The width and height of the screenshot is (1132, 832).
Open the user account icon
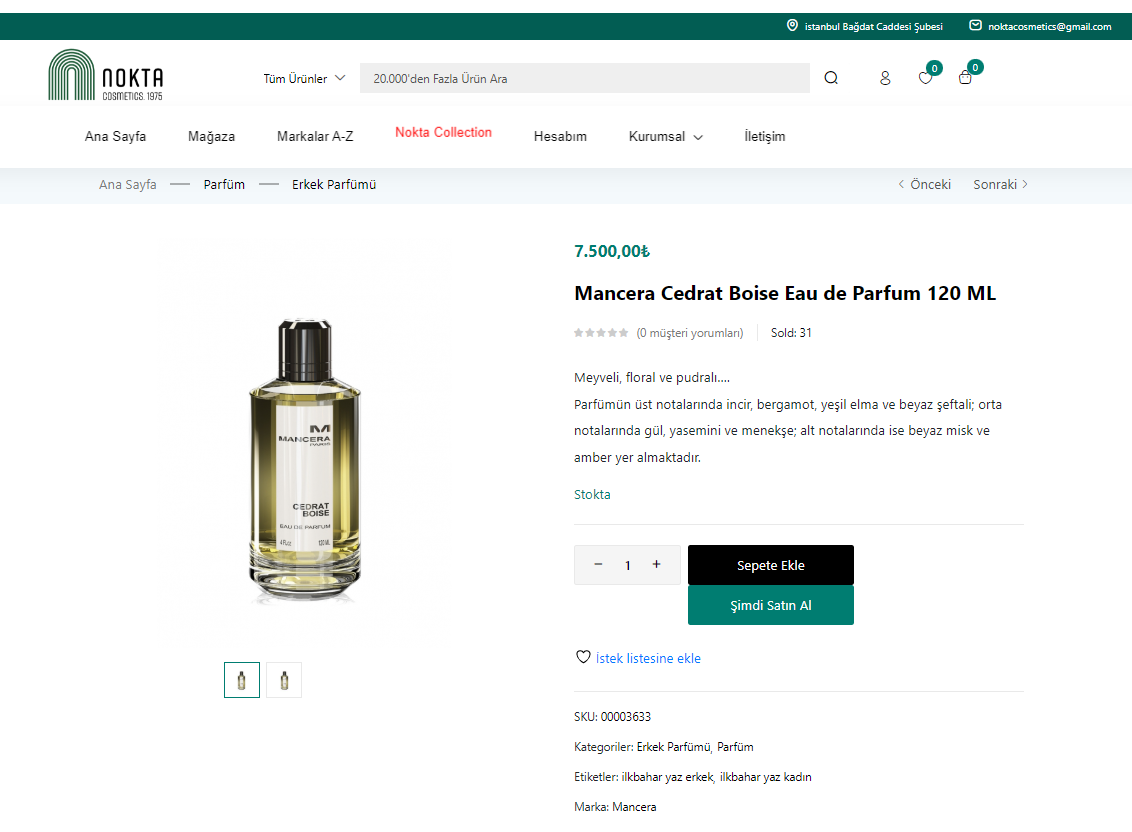point(885,78)
